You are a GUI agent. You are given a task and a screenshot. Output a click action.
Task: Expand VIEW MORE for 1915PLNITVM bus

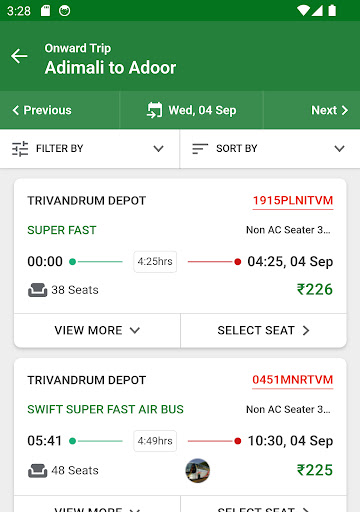(97, 330)
